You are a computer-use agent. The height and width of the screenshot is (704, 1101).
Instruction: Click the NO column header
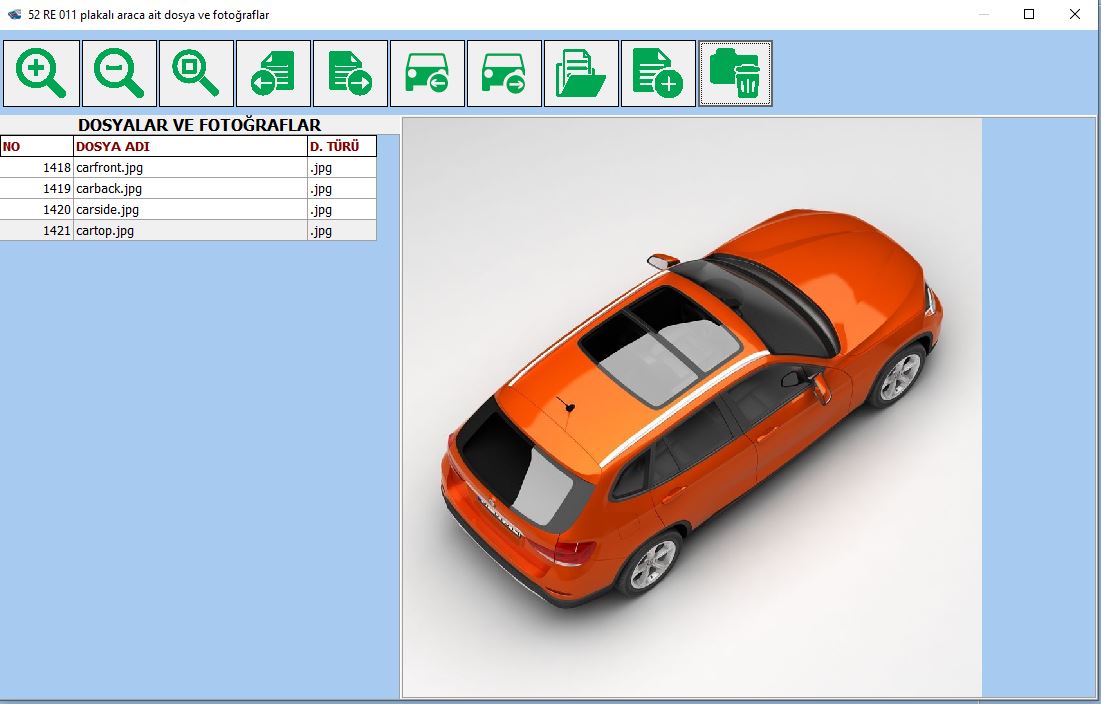(37, 147)
